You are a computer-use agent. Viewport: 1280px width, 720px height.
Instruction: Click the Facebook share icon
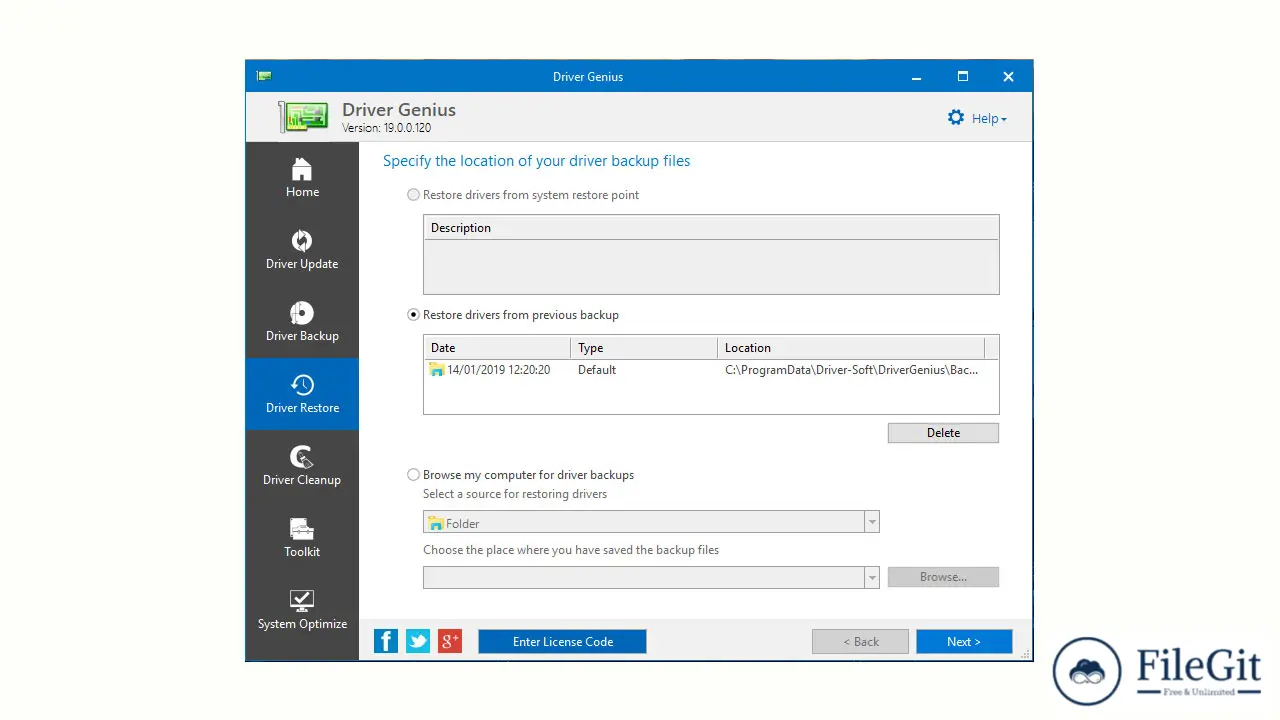pos(386,641)
